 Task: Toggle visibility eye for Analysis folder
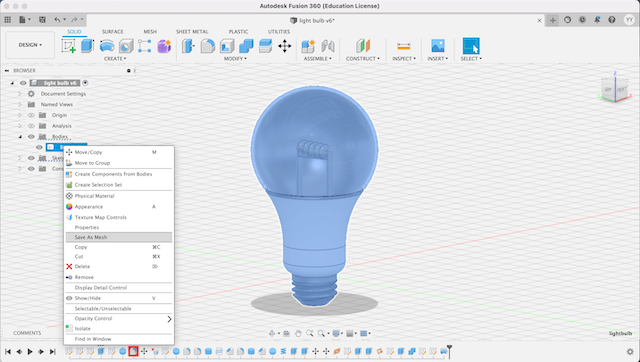[x=31, y=126]
